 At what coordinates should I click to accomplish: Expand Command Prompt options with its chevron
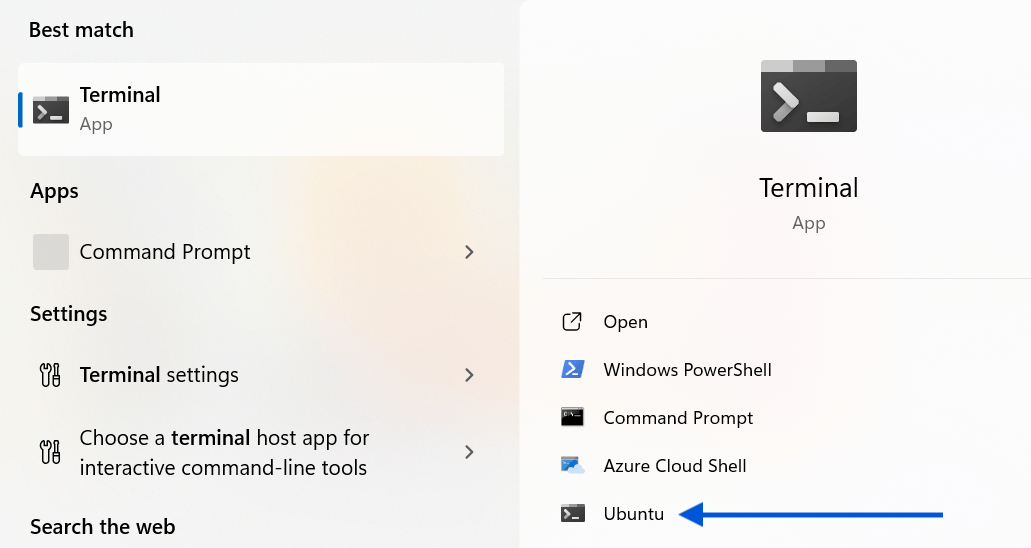pos(469,252)
